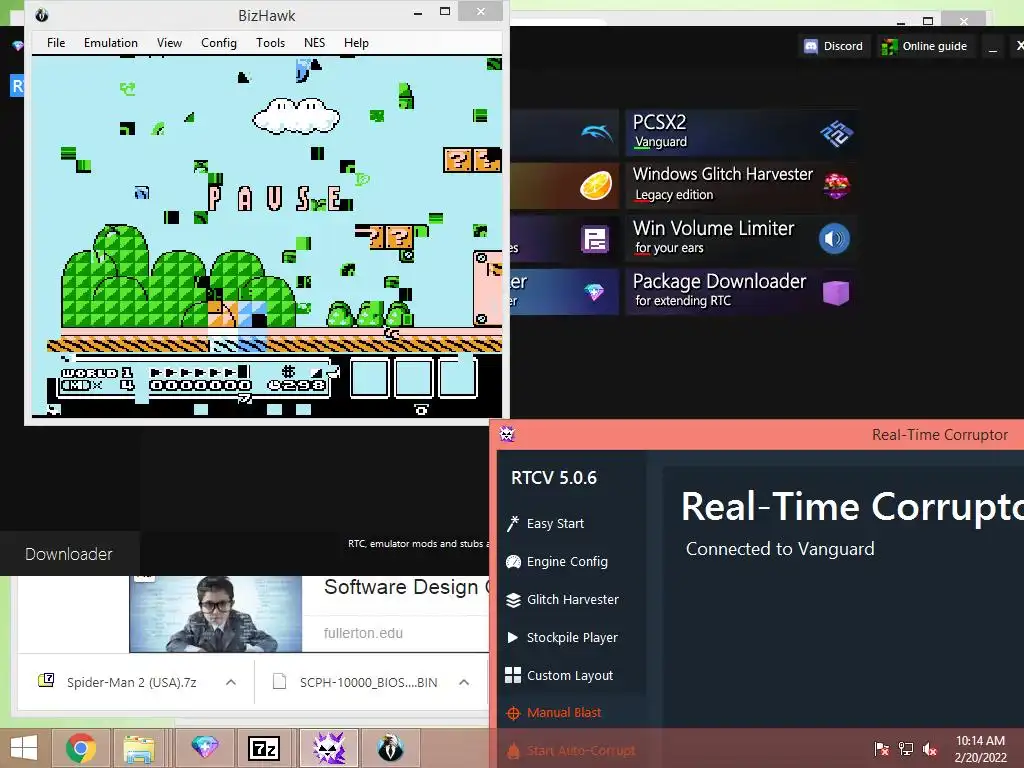Open Engine Config in RTCV sidebar

(567, 562)
